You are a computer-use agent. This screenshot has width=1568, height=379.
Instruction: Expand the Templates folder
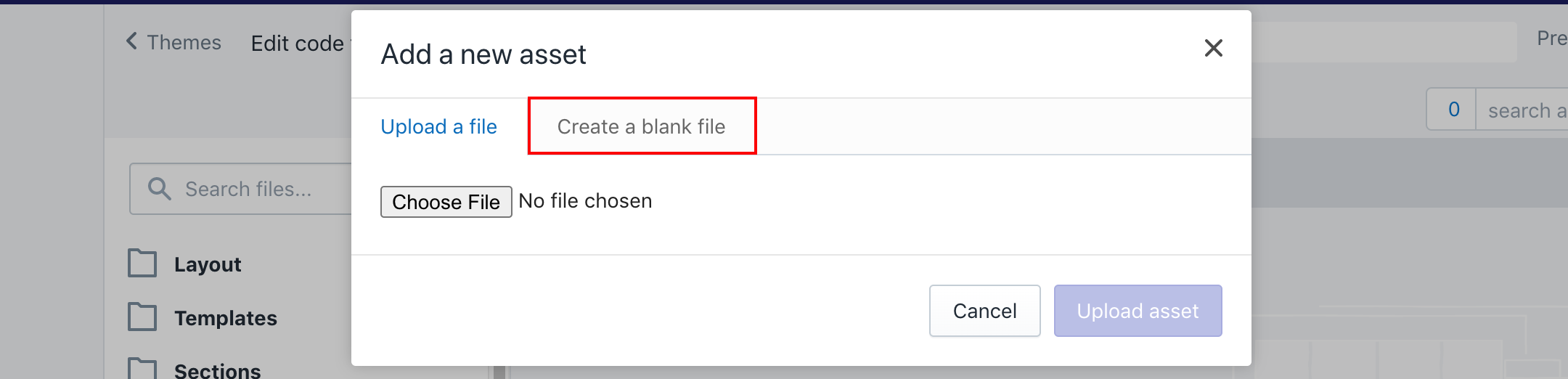[226, 318]
